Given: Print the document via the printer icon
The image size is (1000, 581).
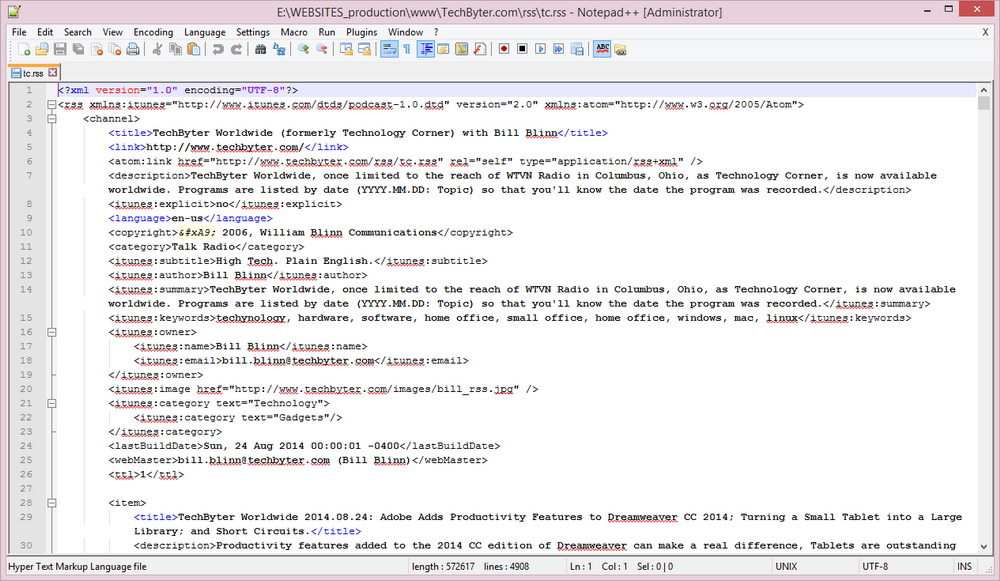Looking at the screenshot, I should (133, 49).
